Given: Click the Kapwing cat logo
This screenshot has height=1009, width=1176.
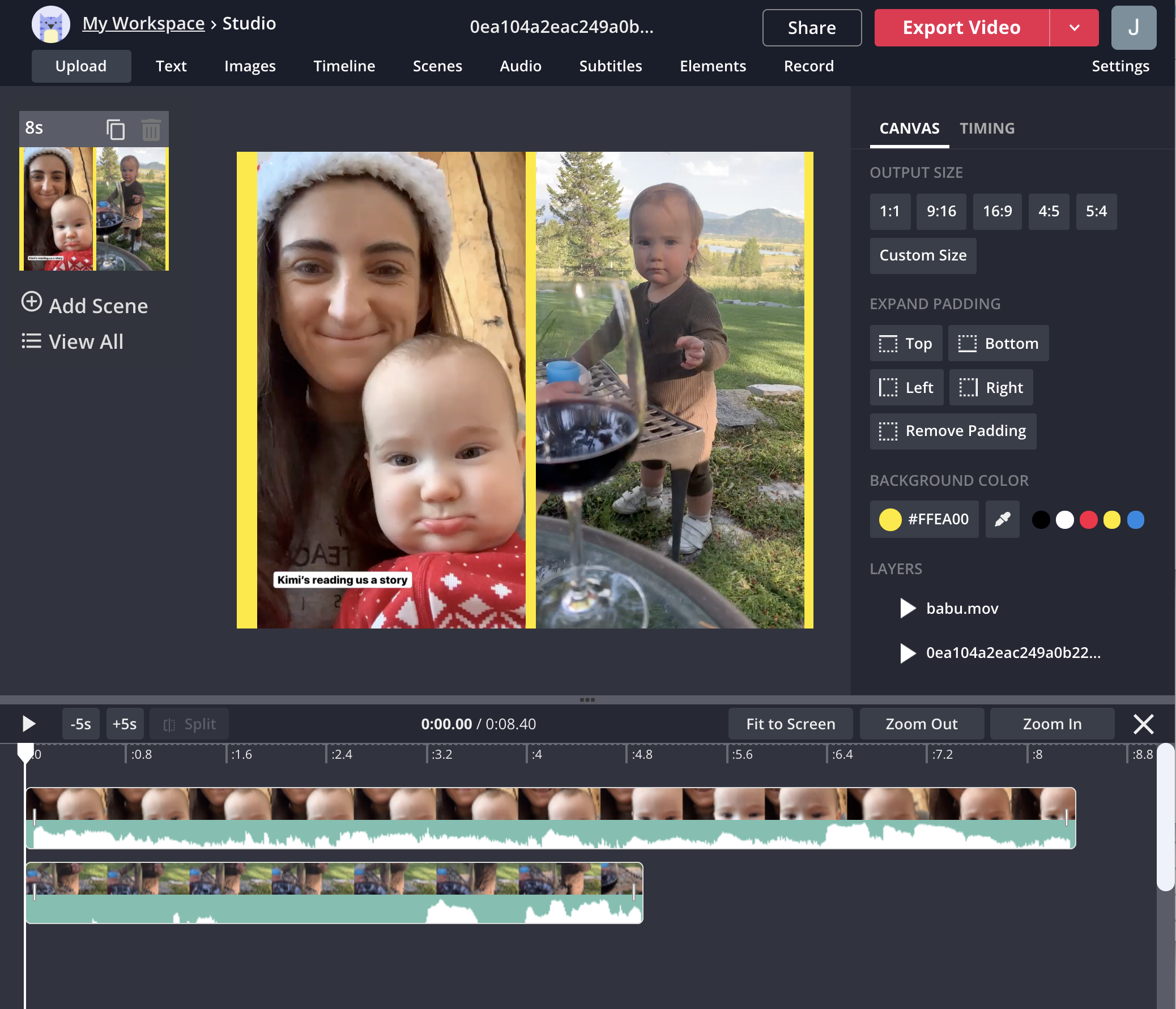Looking at the screenshot, I should [x=50, y=24].
